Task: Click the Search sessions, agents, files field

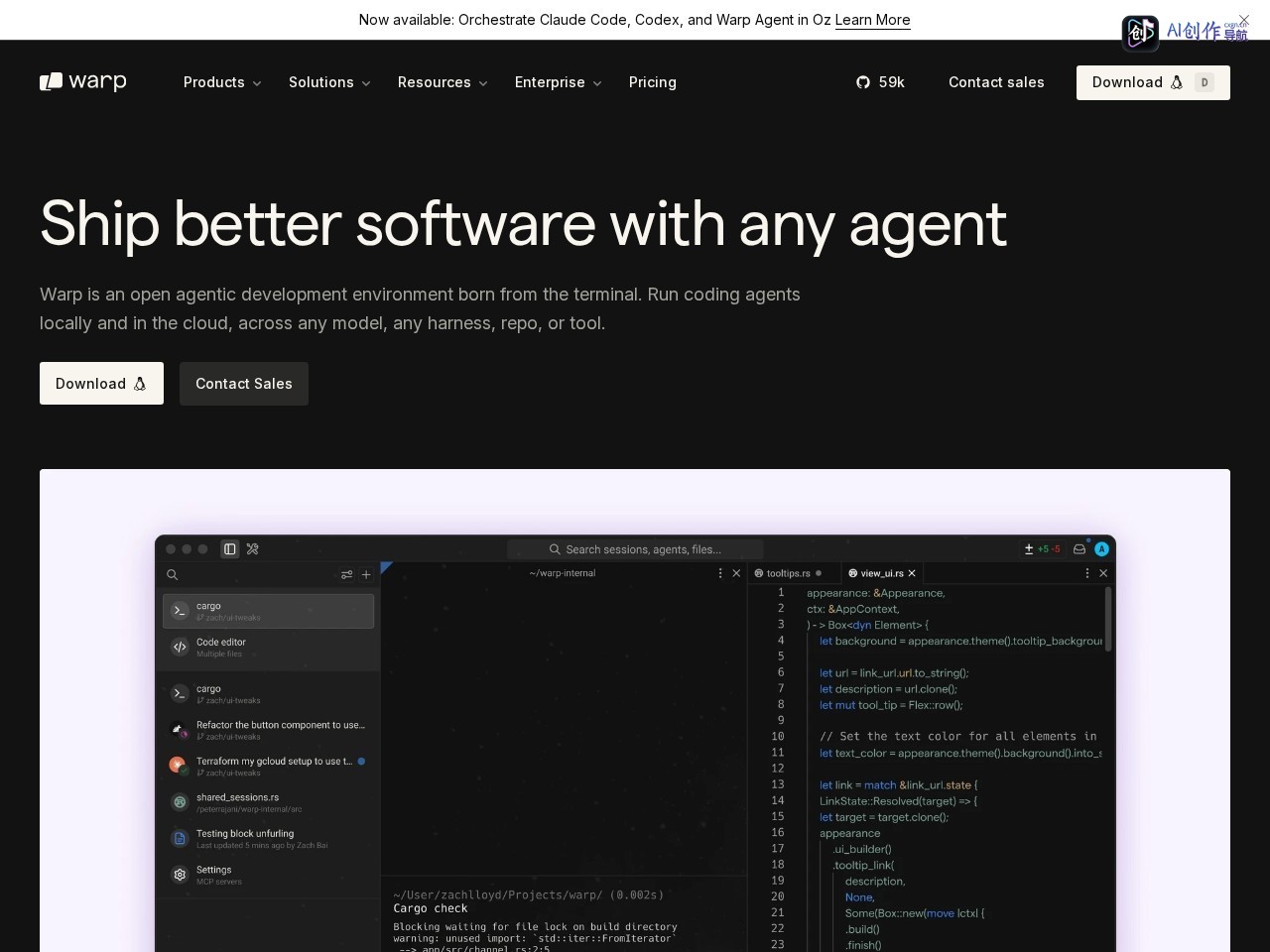Action: (x=635, y=549)
